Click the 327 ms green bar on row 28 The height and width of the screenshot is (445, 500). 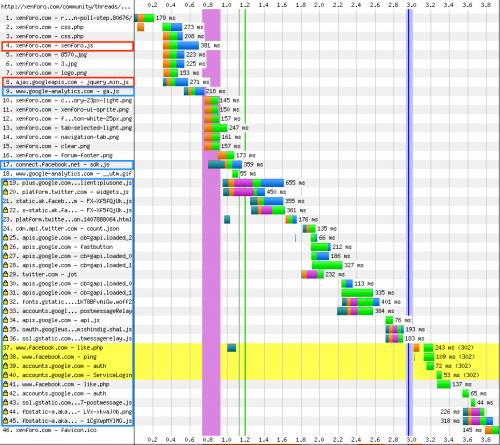(x=327, y=265)
